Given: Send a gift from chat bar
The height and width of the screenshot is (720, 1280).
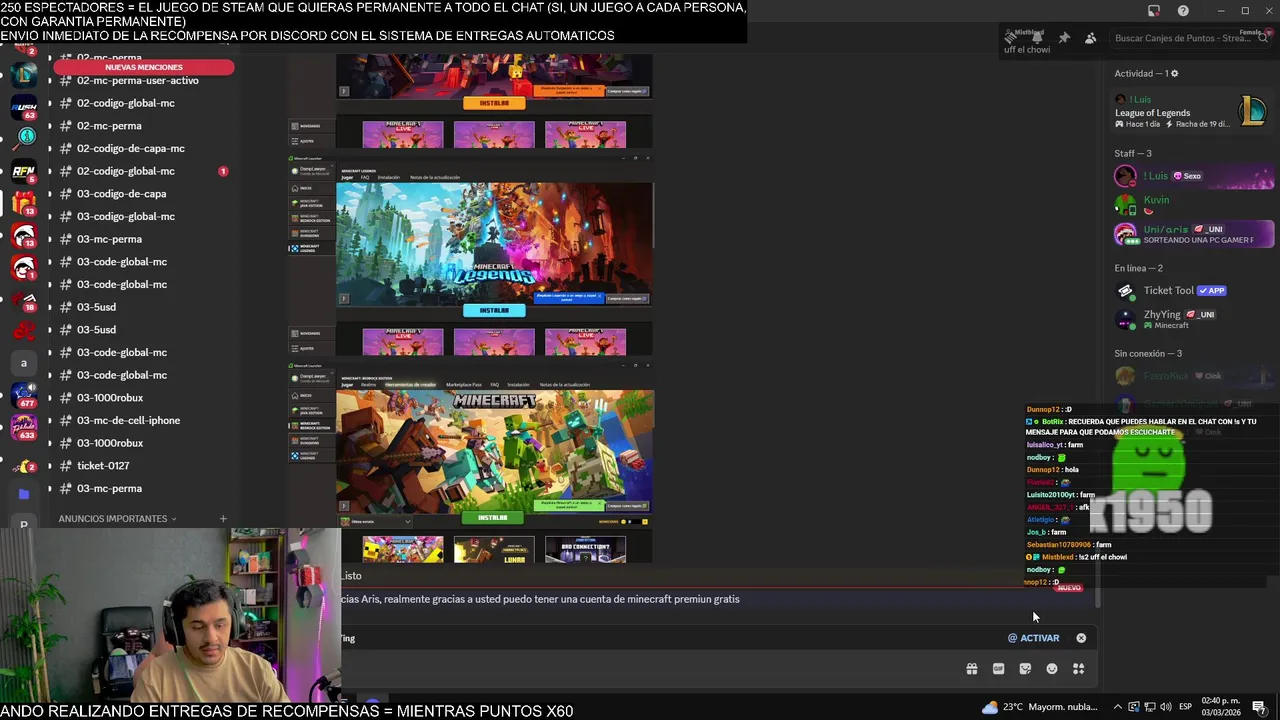Looking at the screenshot, I should pyautogui.click(x=971, y=669).
